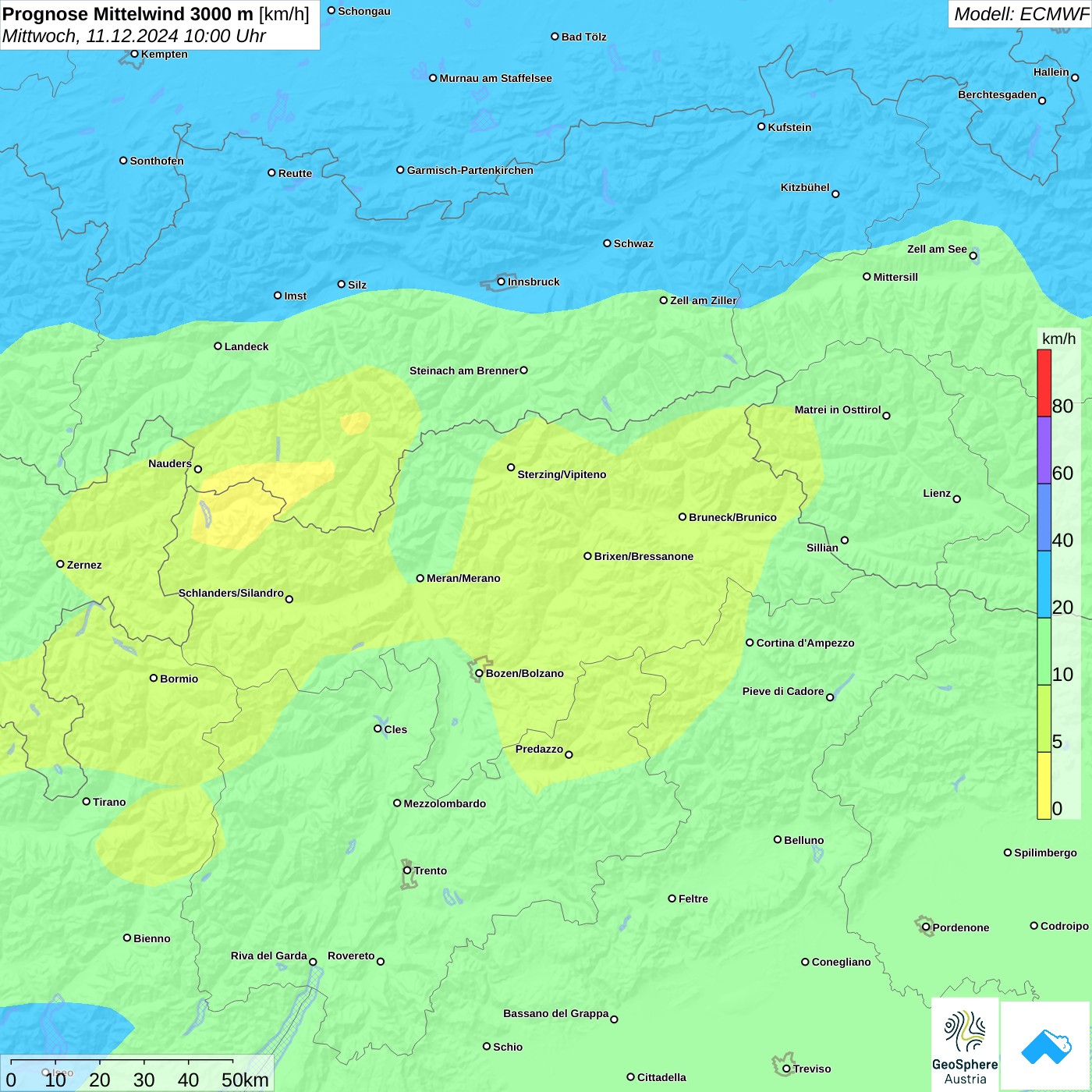Click the "Schlanders/Silandro" label
Screen dimensions: 1092x1092
coord(231,593)
